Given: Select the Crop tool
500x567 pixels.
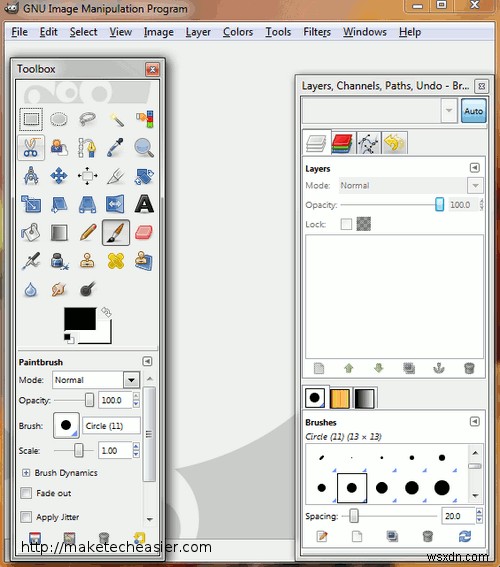Looking at the screenshot, I should click(116, 176).
